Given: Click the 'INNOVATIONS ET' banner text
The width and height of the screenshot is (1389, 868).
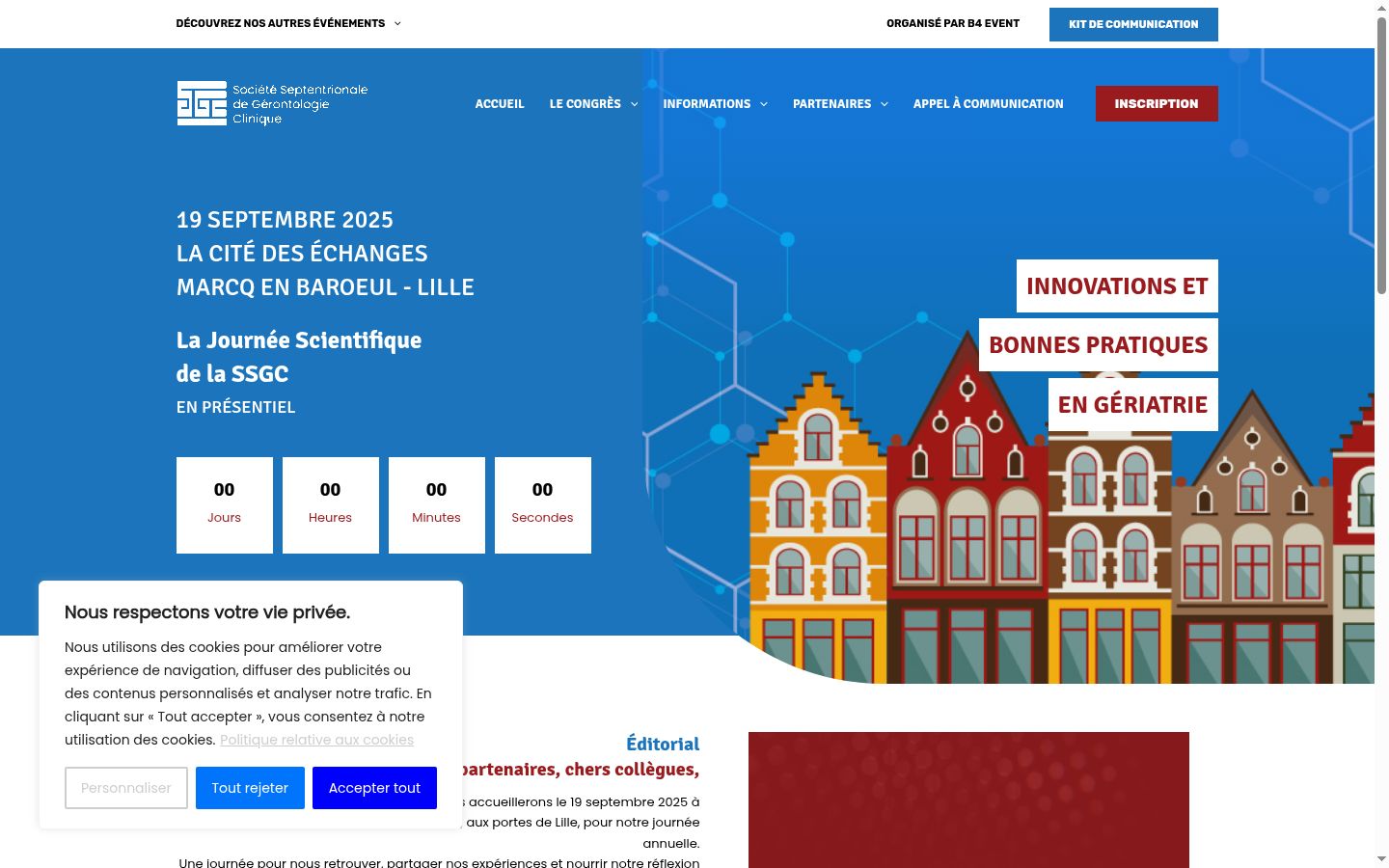Looking at the screenshot, I should click(1117, 286).
